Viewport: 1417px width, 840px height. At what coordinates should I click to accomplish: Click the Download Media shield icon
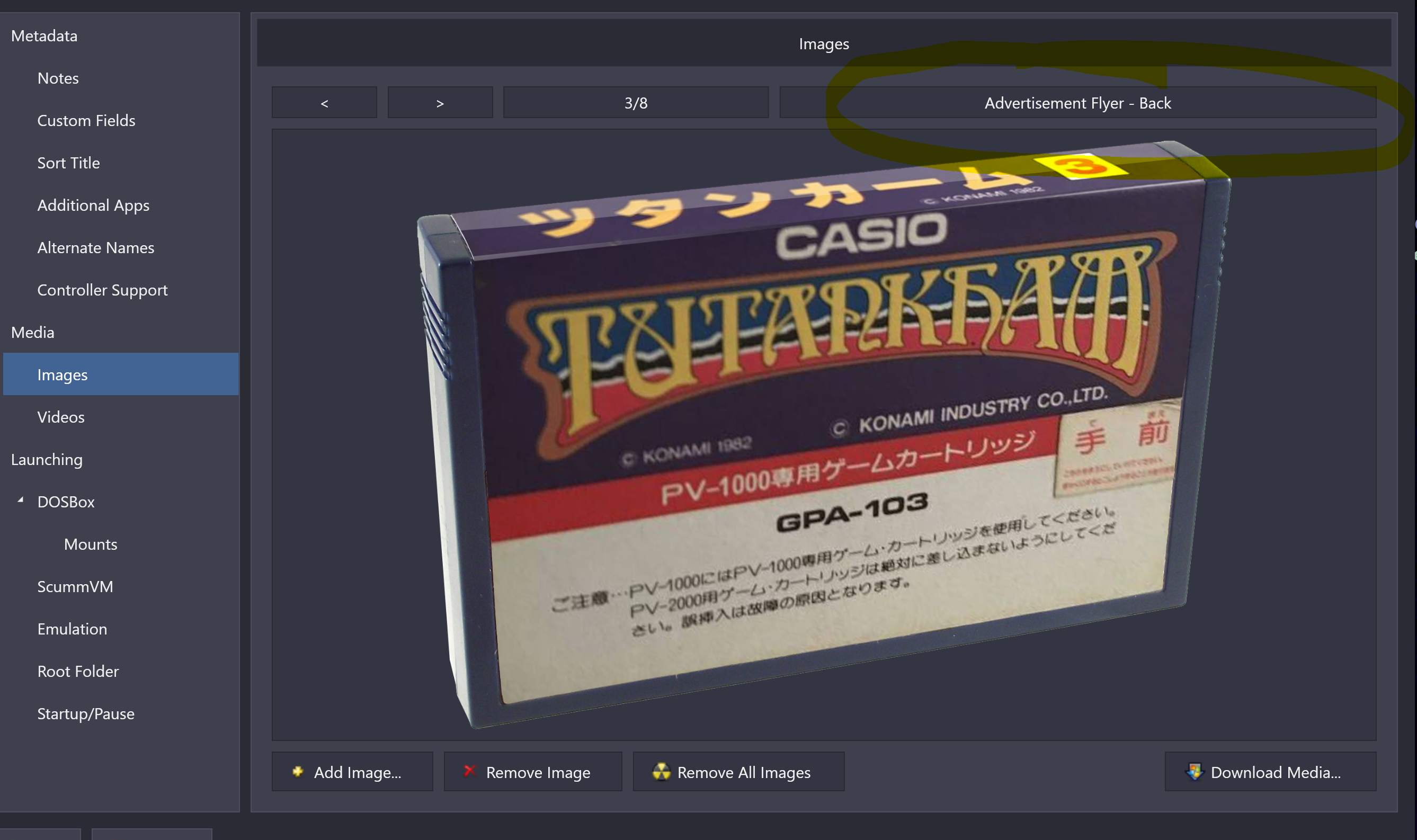click(1195, 772)
